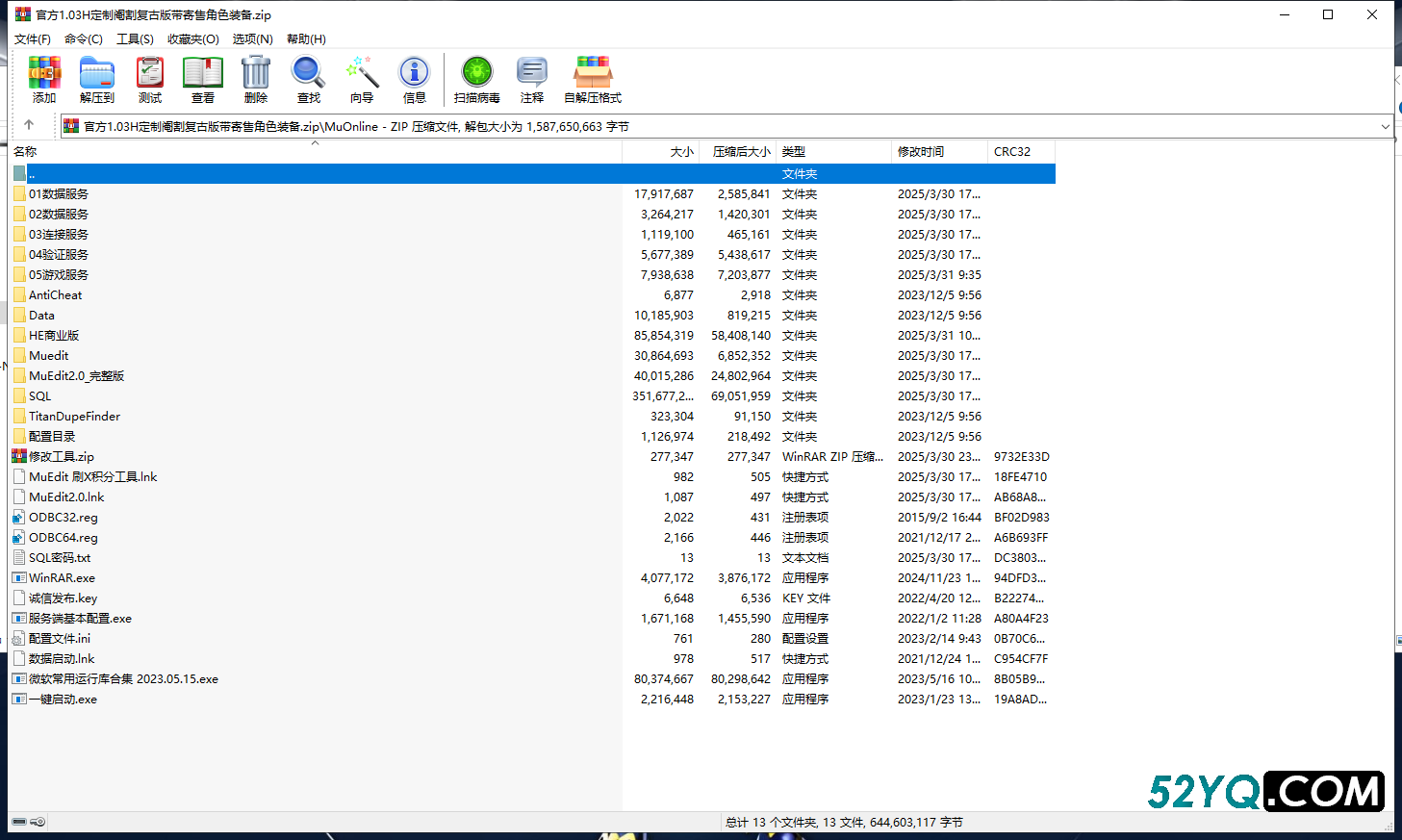Click the 9732E33D CRC32 value
1402x840 pixels.
[x=1021, y=456]
